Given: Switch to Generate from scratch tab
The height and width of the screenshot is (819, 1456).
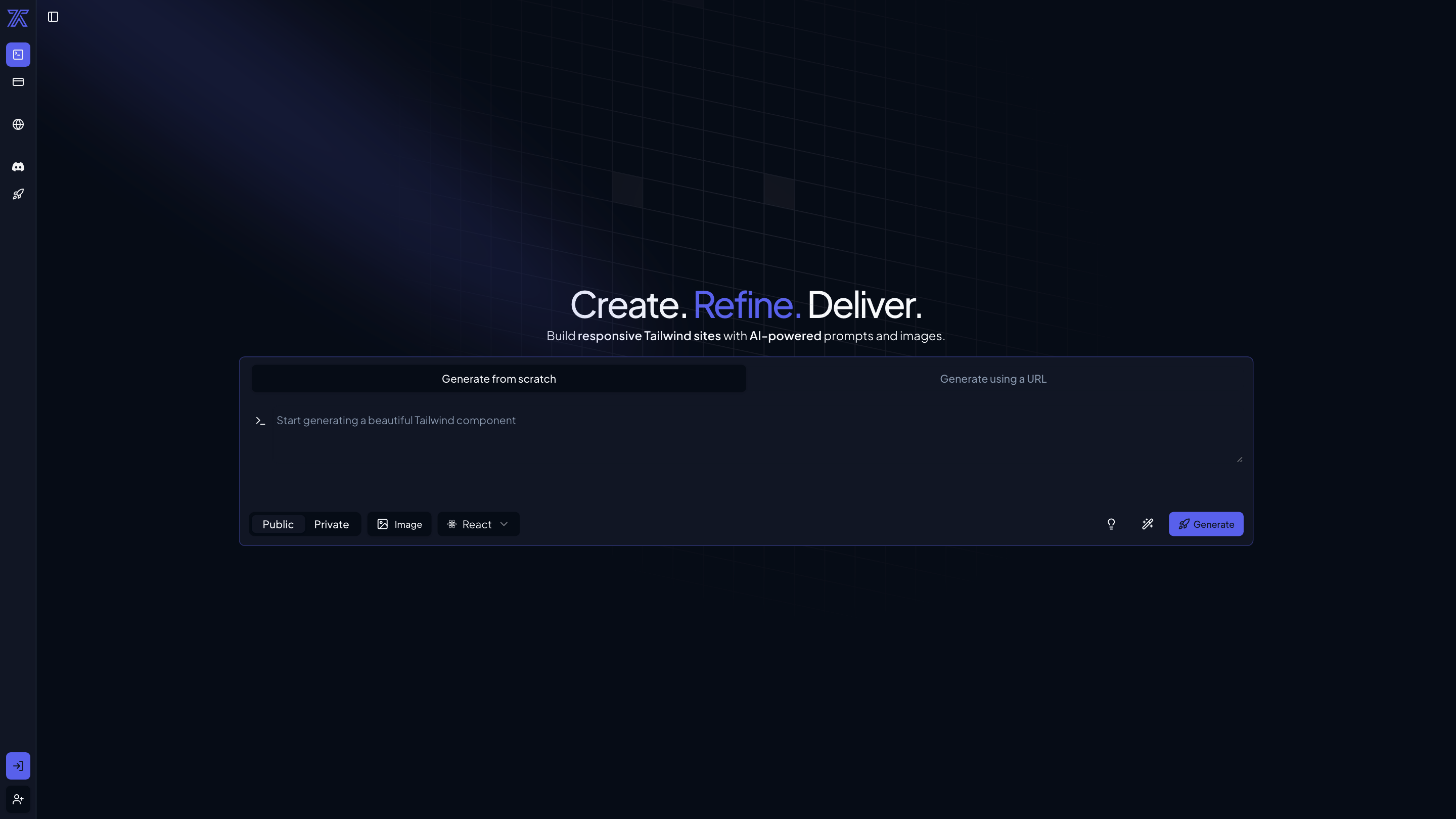Looking at the screenshot, I should pos(498,379).
